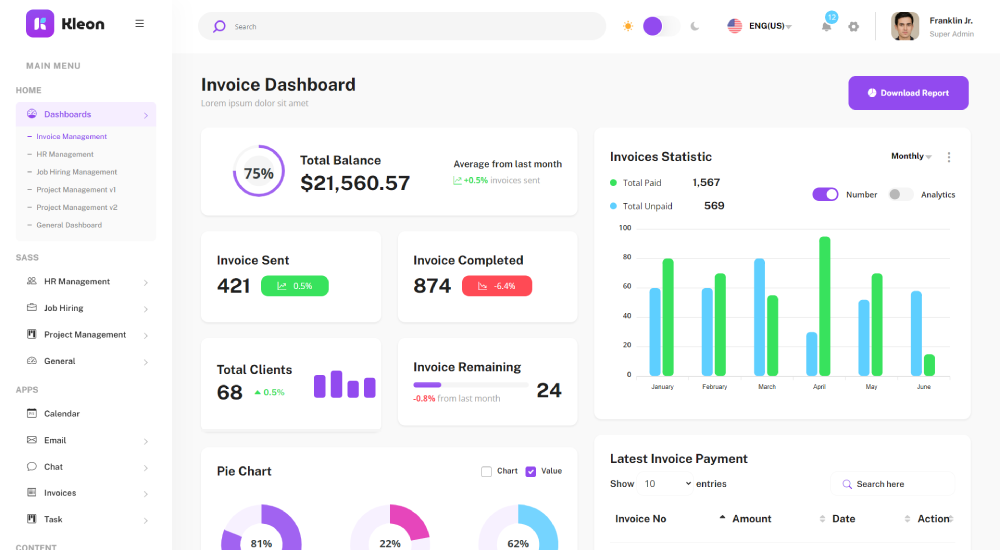Click the Email envelope icon in the sidebar
Viewport: 1000px width, 550px height.
click(x=32, y=440)
